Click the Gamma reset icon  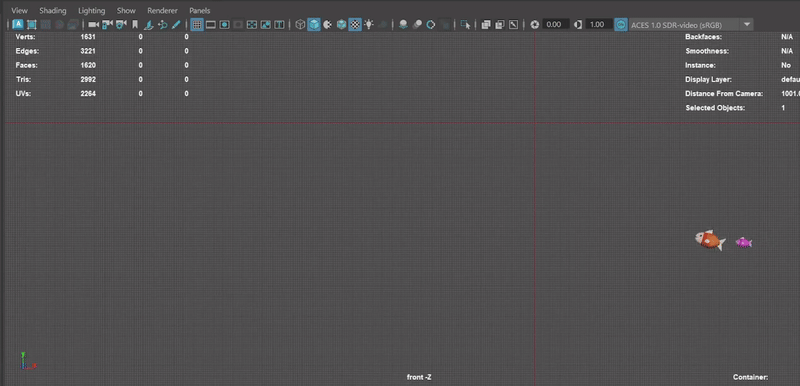578,24
